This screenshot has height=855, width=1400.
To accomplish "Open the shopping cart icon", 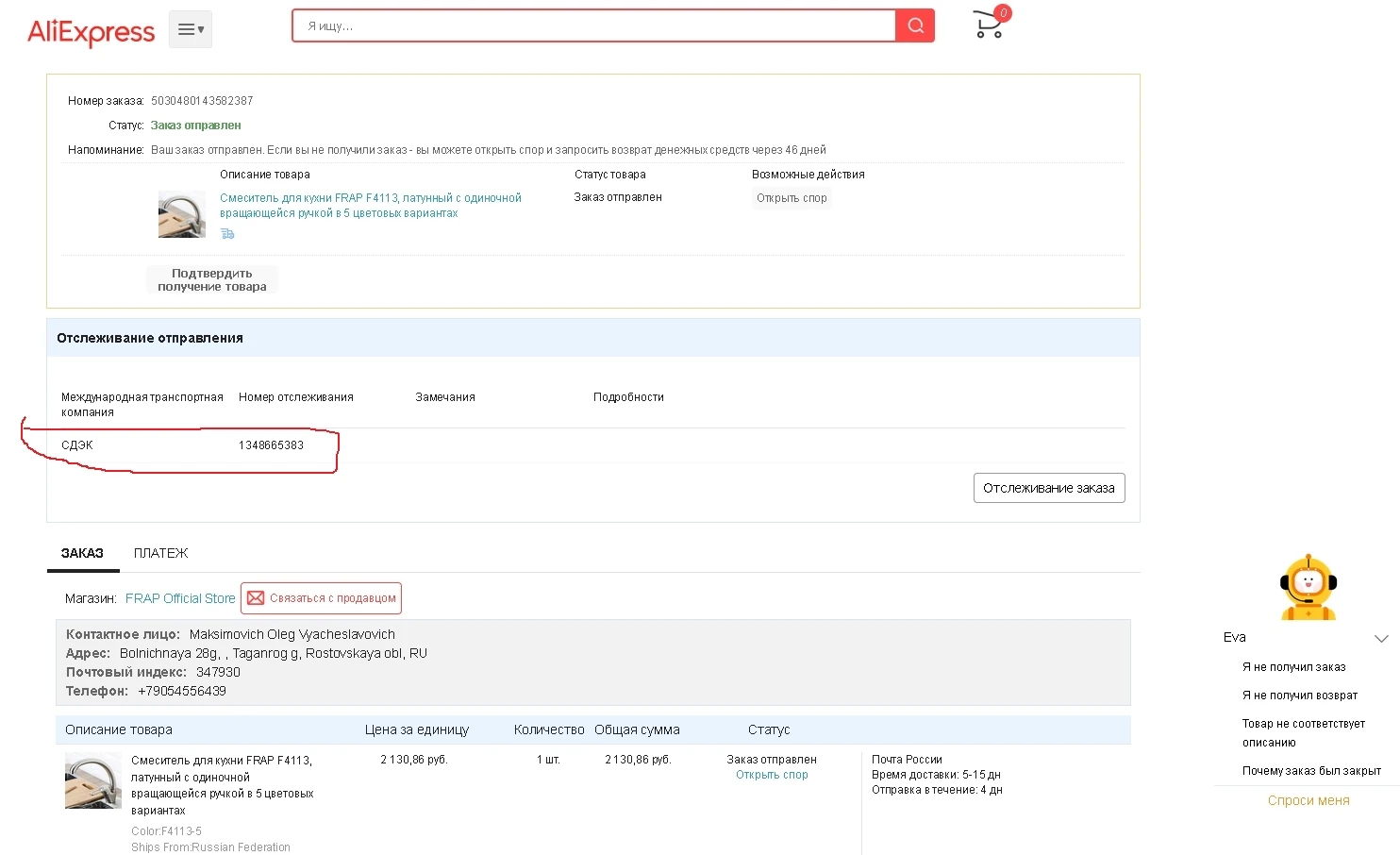I will pos(989,24).
